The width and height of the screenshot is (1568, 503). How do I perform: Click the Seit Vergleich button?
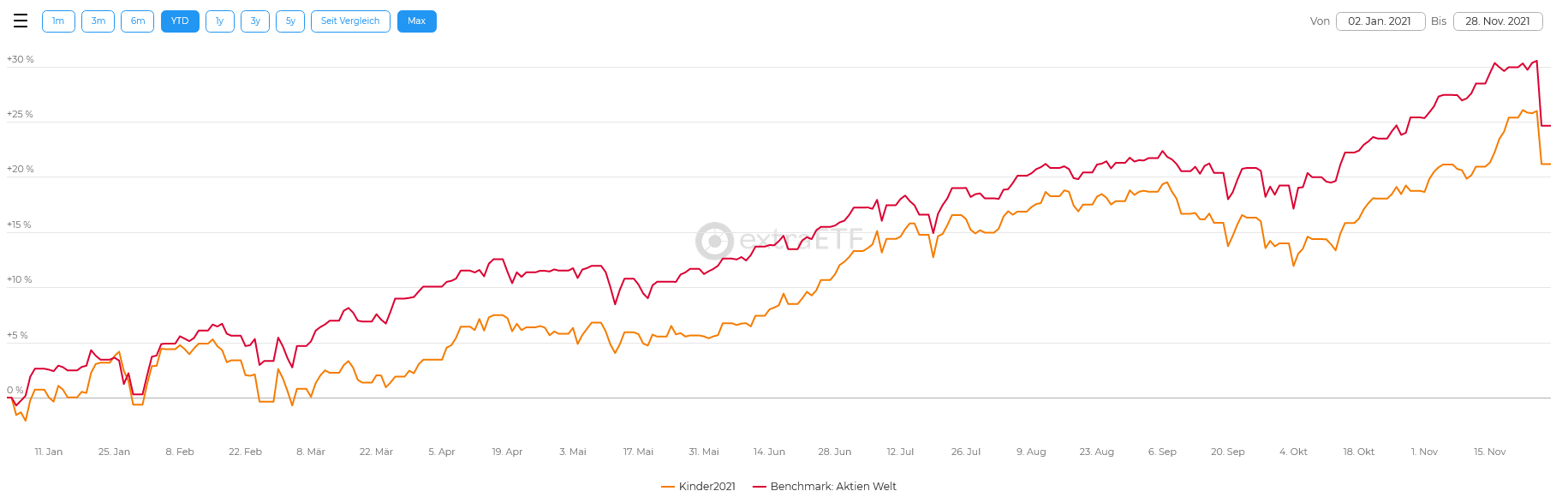point(350,21)
